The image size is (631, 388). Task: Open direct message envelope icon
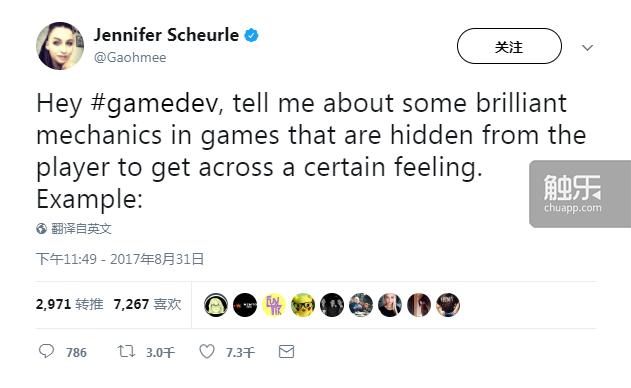[x=287, y=352]
